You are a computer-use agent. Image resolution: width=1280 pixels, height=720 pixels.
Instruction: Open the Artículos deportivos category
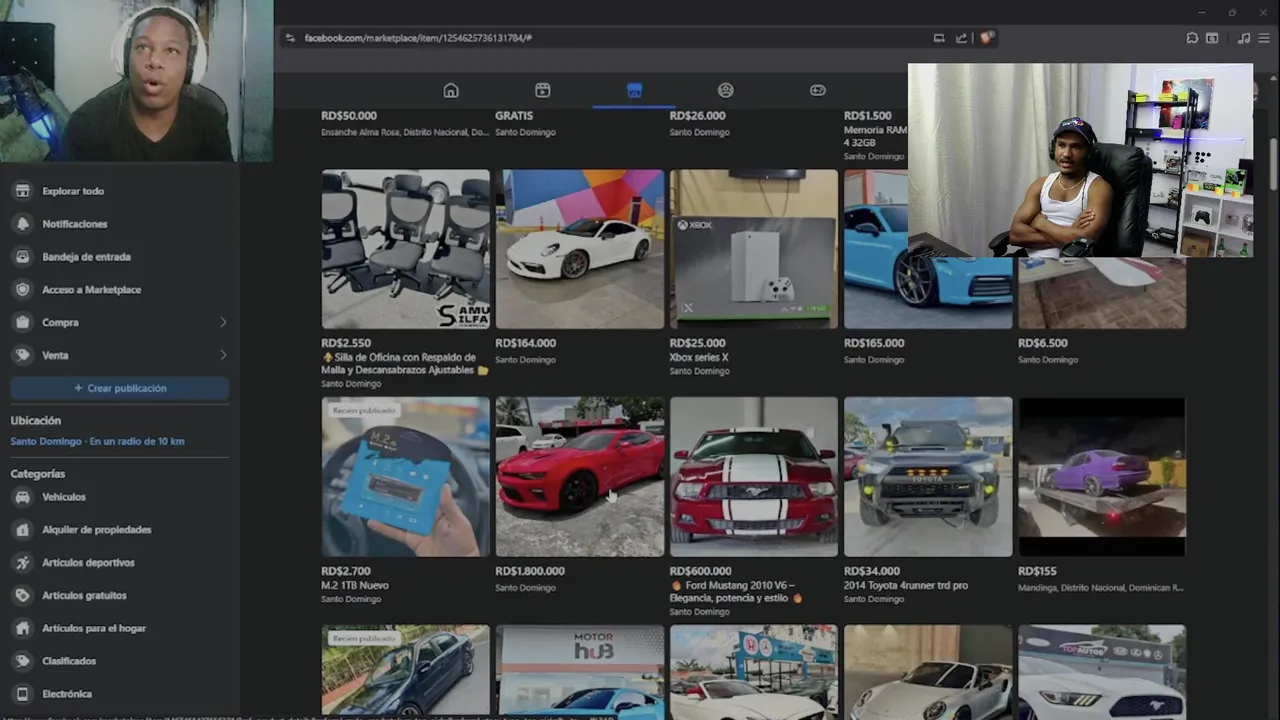pyautogui.click(x=120, y=563)
